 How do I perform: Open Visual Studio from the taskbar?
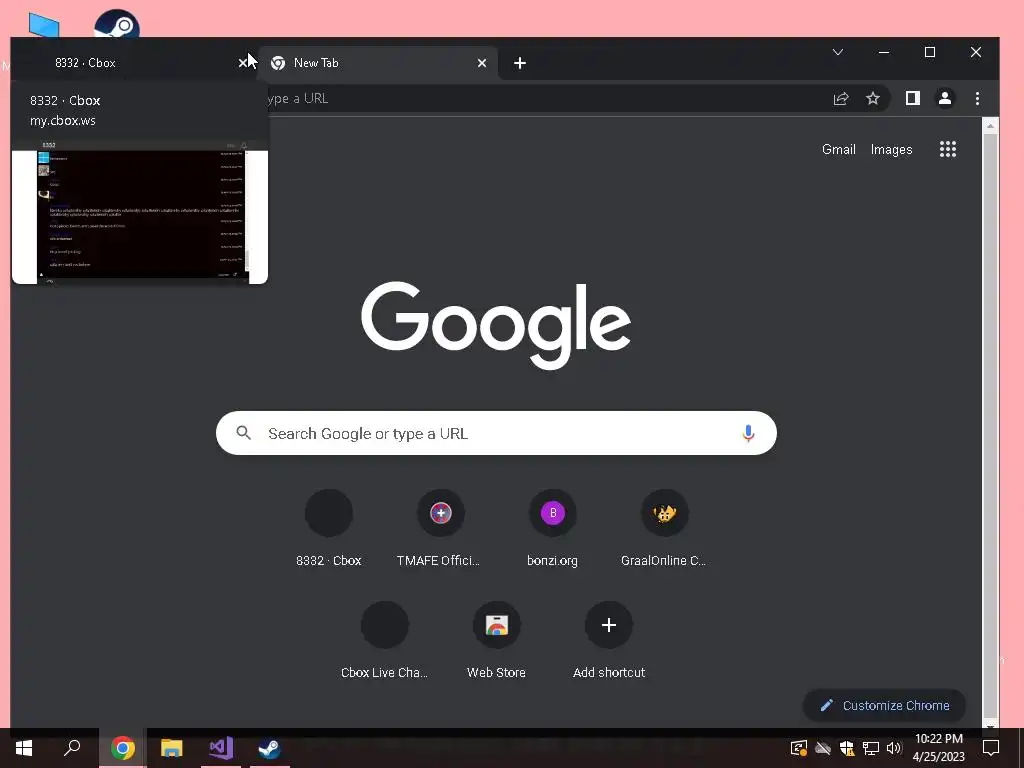coord(221,748)
